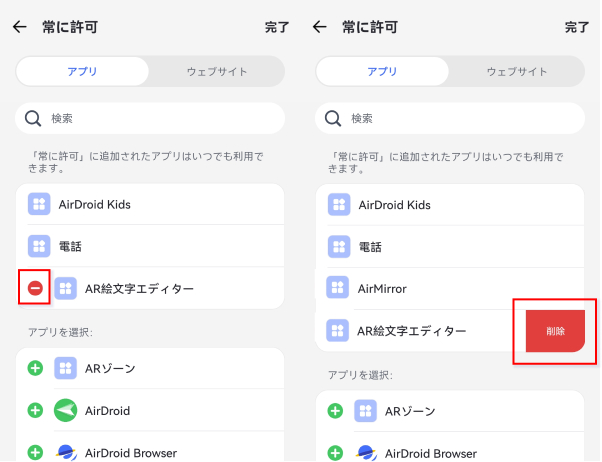
Task: Add ARゾーン with green plus, right screen
Action: pyautogui.click(x=335, y=411)
